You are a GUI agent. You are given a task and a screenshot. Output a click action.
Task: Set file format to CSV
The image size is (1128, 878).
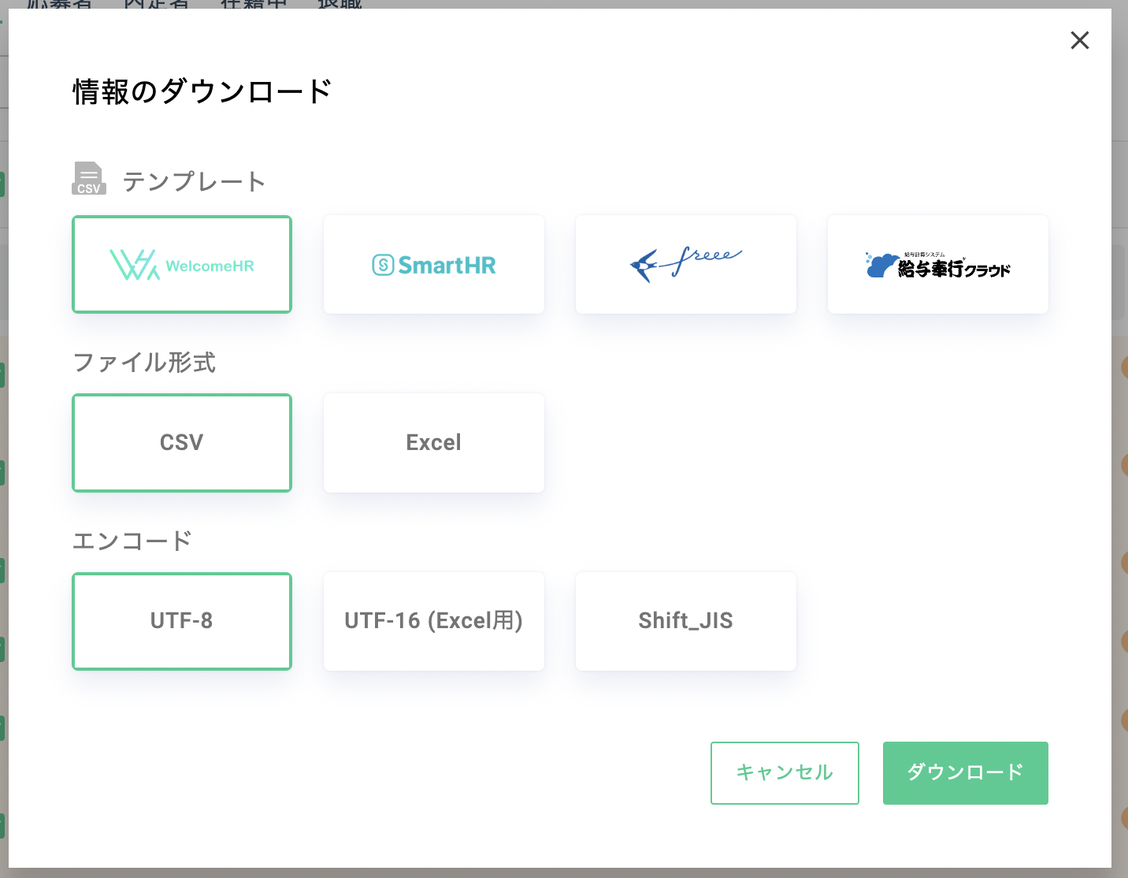[182, 443]
